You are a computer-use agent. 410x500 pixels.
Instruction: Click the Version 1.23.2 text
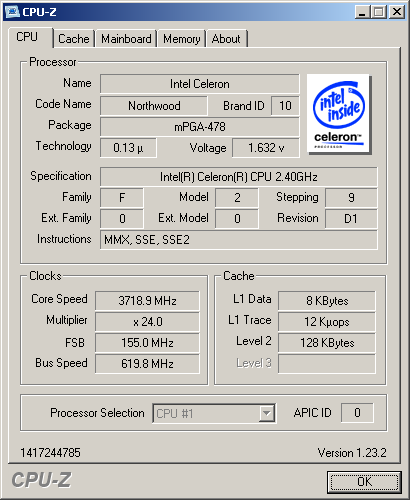click(352, 453)
